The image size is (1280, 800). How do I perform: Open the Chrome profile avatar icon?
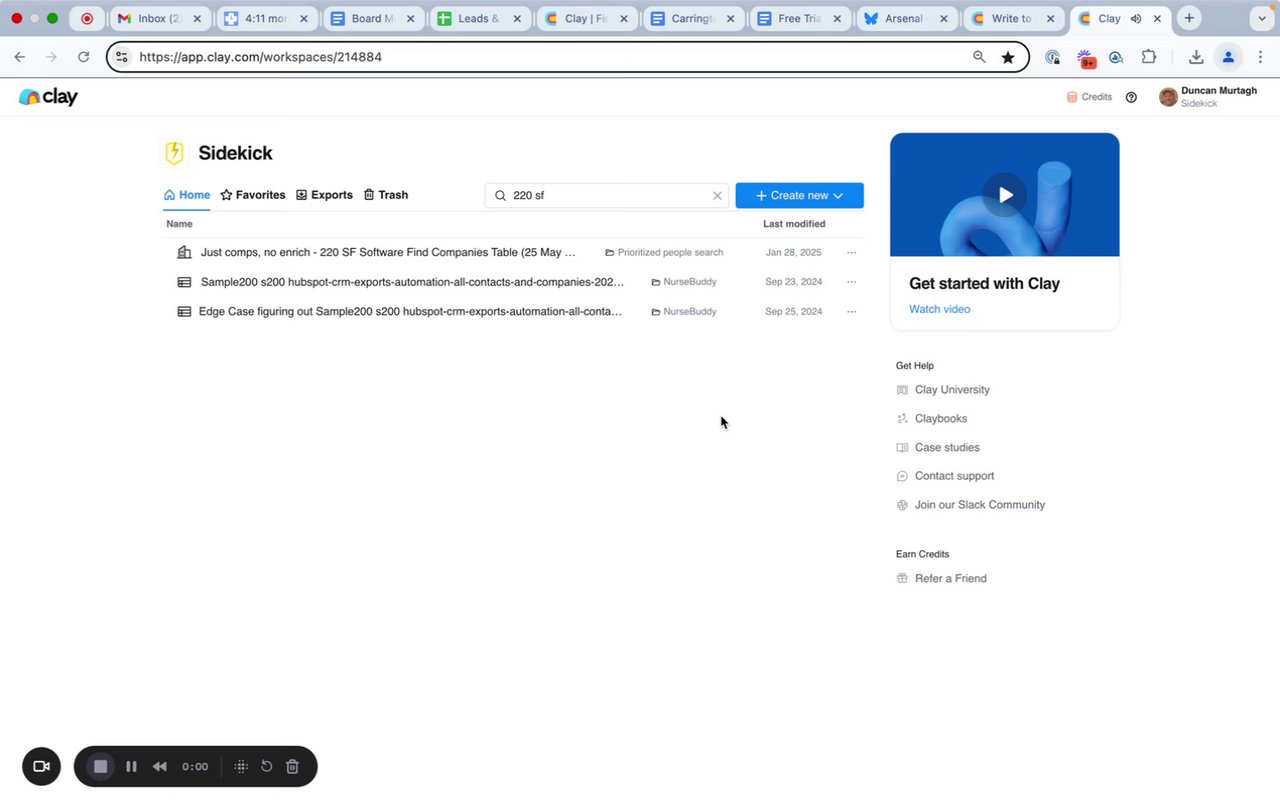pyautogui.click(x=1229, y=57)
